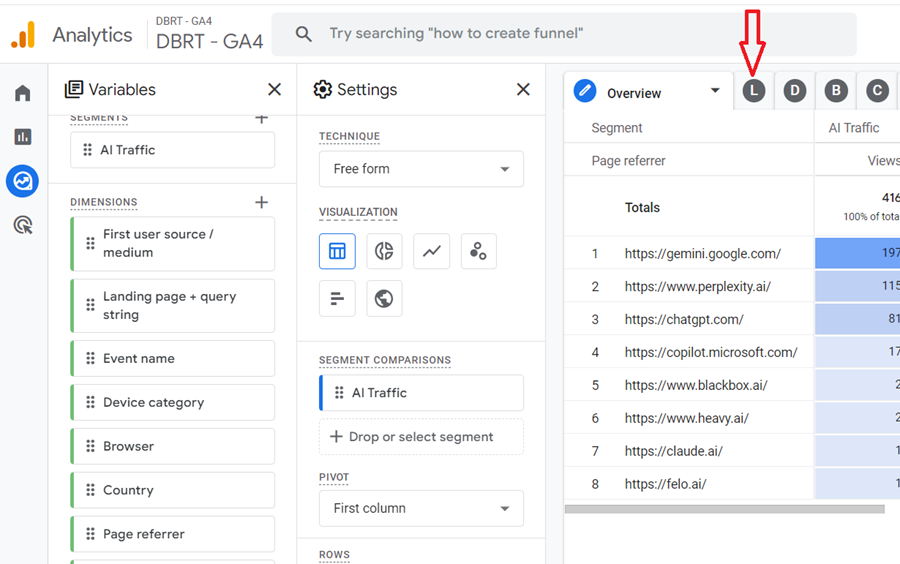Expand the Overview tab dropdown arrow
Image resolution: width=900 pixels, height=564 pixels.
(x=715, y=91)
